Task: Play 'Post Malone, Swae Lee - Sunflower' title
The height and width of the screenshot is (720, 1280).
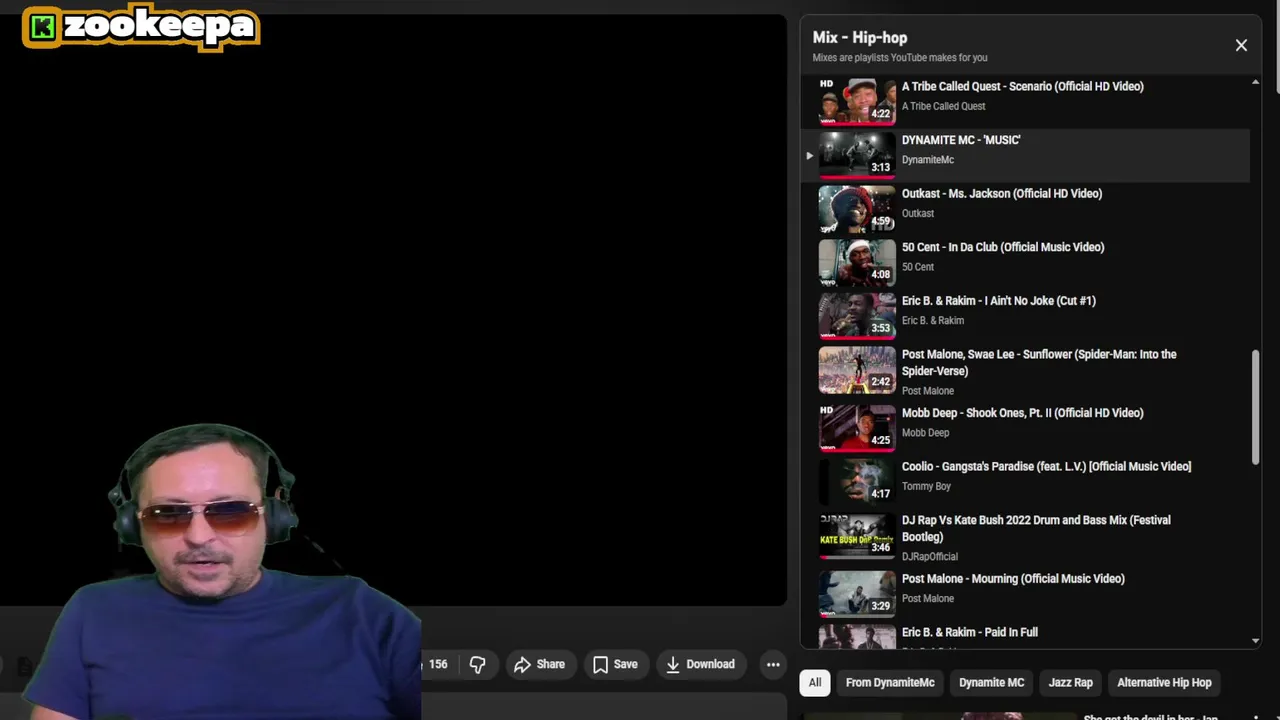Action: tap(1039, 362)
